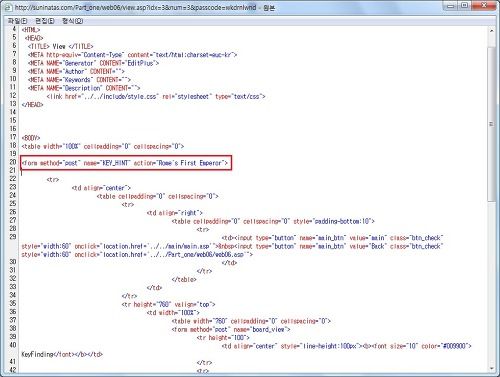Click the <HTML> tag on line 4

click(31, 30)
